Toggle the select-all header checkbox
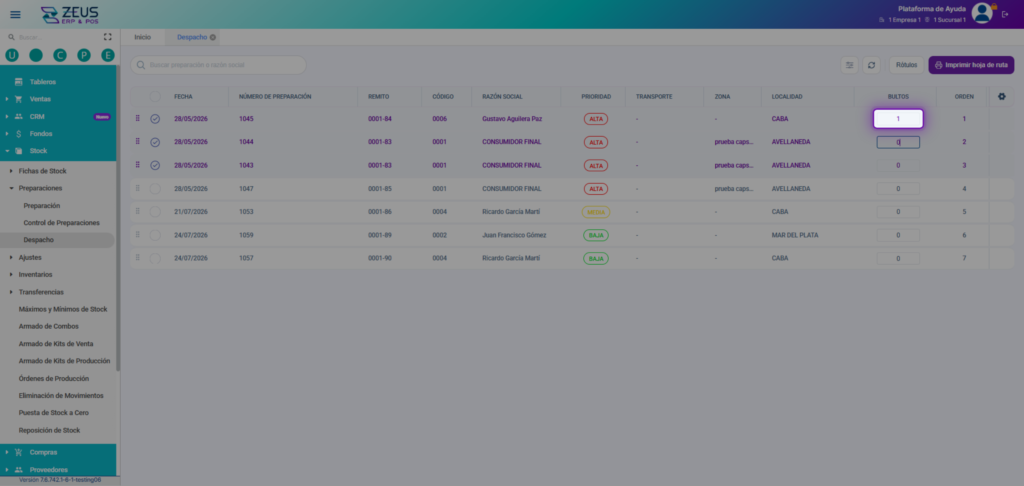Image resolution: width=1024 pixels, height=486 pixels. (155, 97)
